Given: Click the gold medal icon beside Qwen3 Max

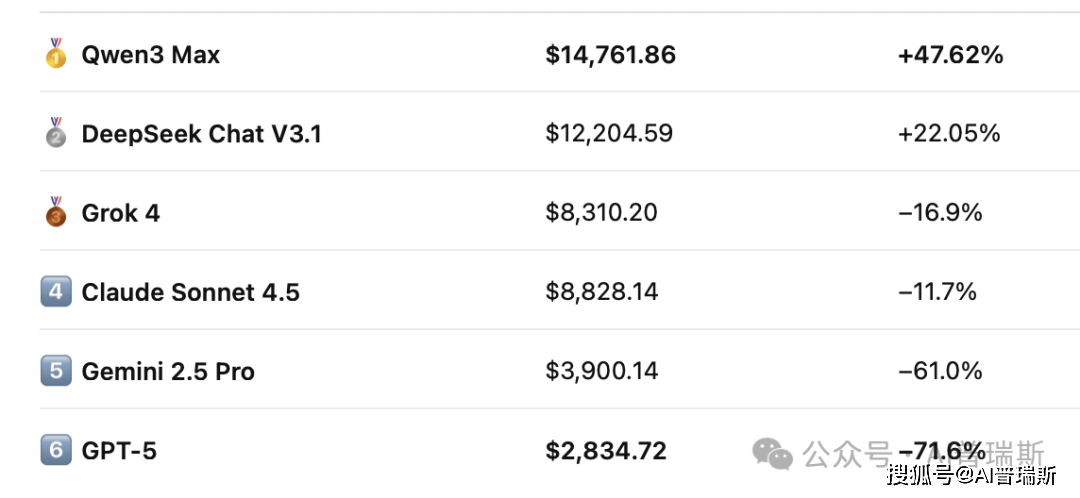Looking at the screenshot, I should [56, 54].
